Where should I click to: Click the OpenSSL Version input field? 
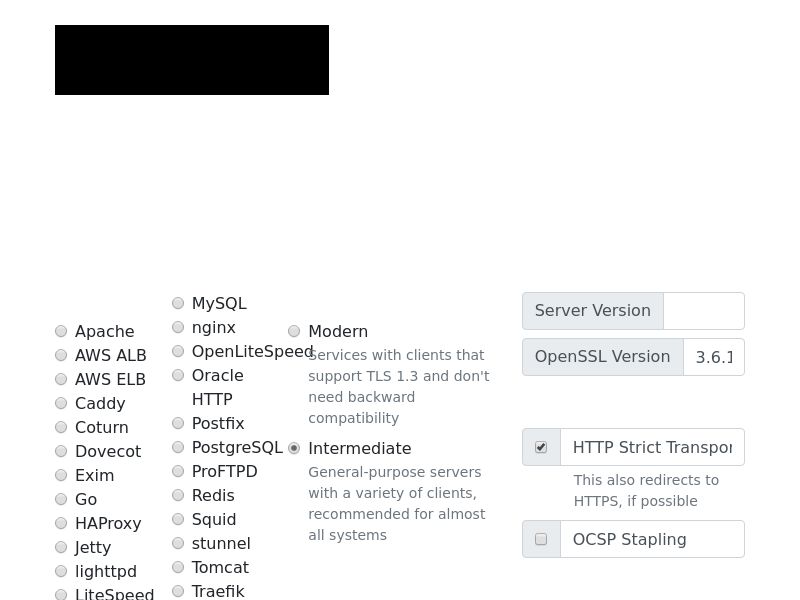(x=714, y=357)
